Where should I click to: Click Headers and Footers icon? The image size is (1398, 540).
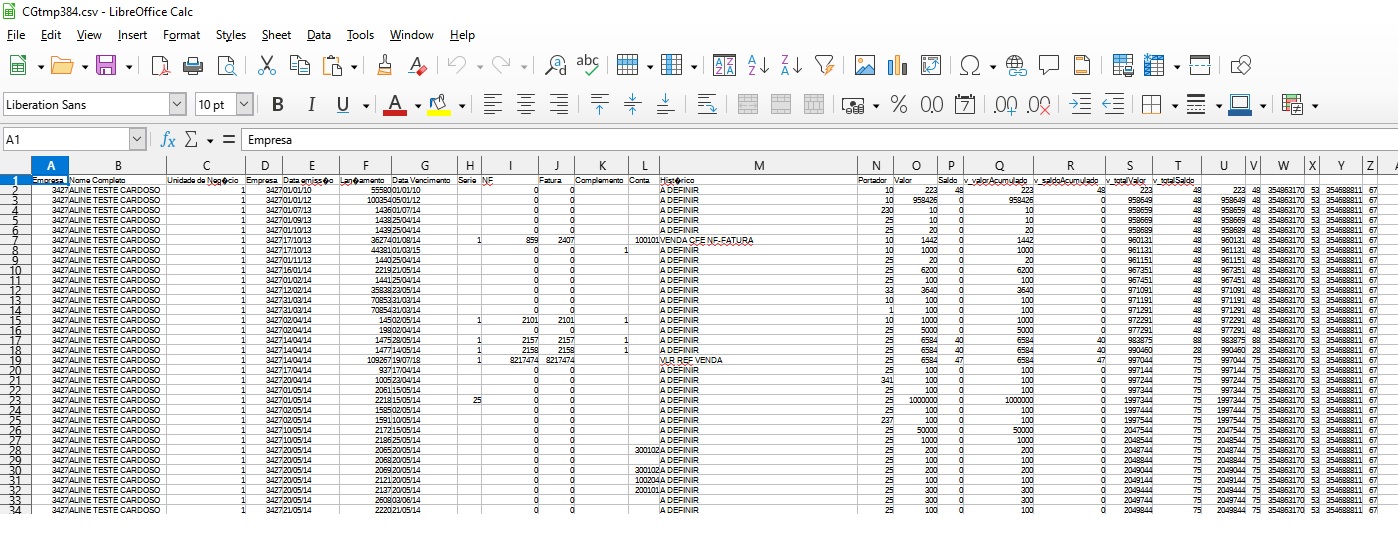pyautogui.click(x=1082, y=66)
